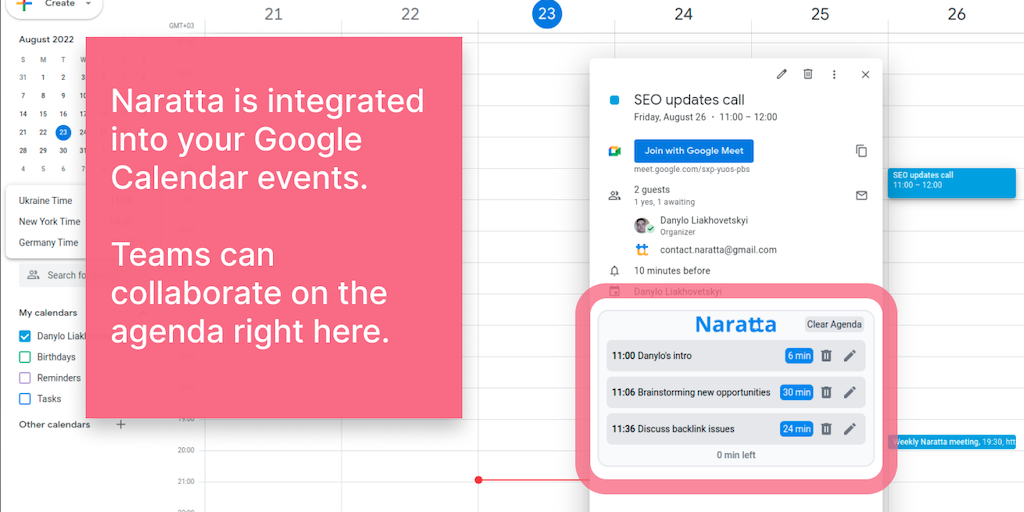Select day 26 column header
Viewport: 1024px width, 512px height.
point(956,14)
